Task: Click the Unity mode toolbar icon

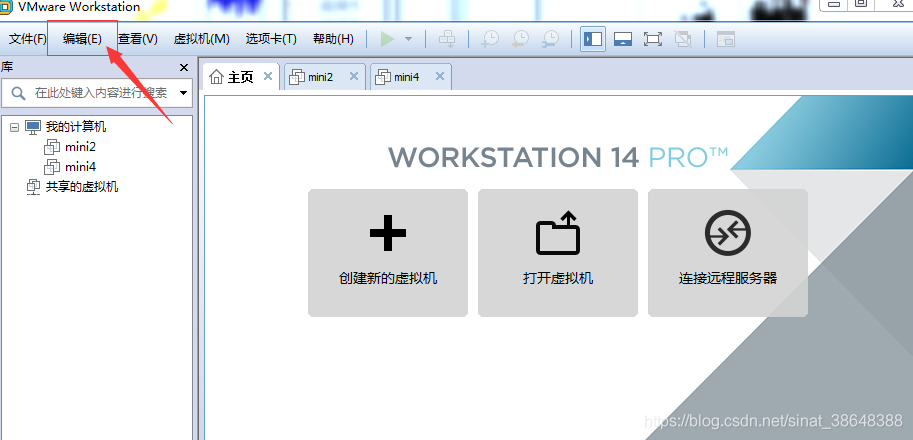Action: coord(682,39)
